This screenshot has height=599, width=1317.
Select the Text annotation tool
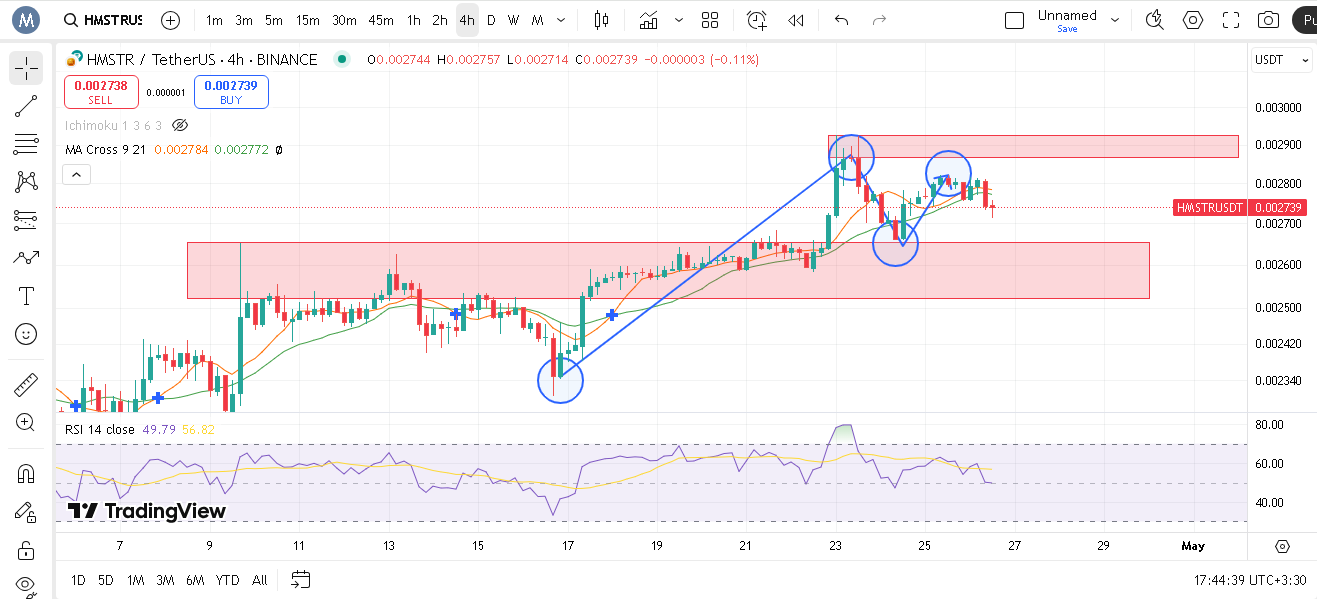(x=26, y=296)
